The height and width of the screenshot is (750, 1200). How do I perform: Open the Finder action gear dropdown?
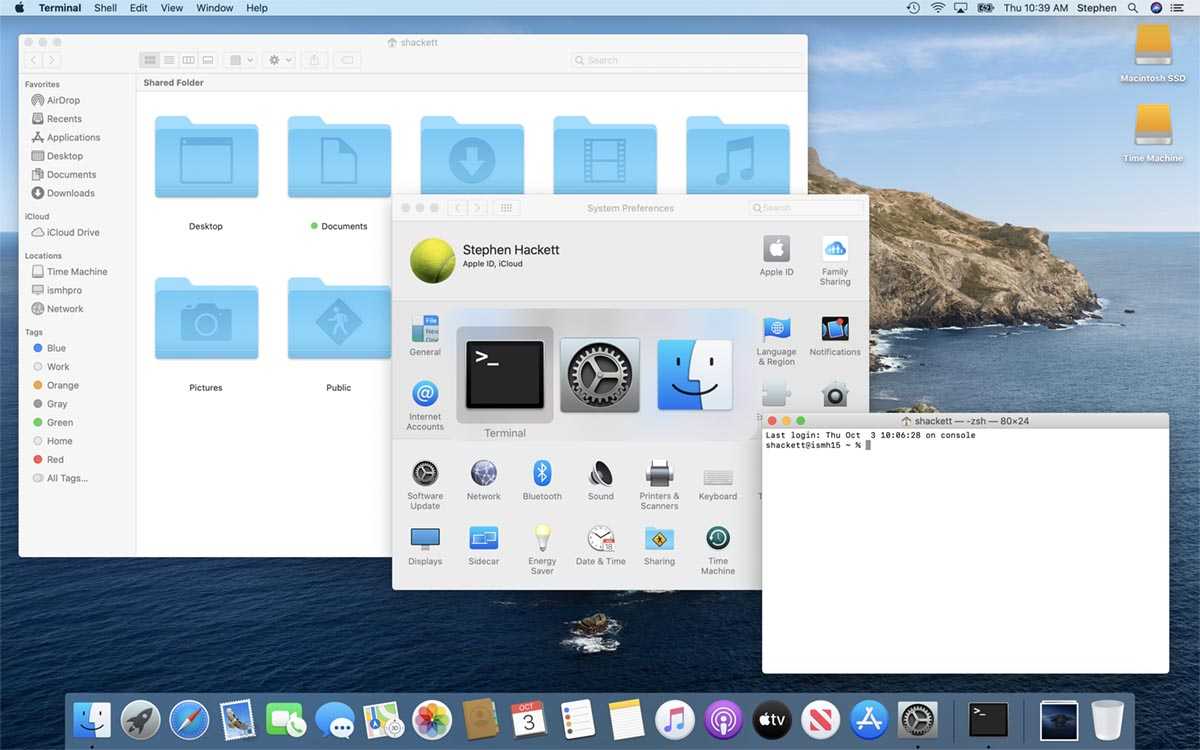tap(280, 60)
